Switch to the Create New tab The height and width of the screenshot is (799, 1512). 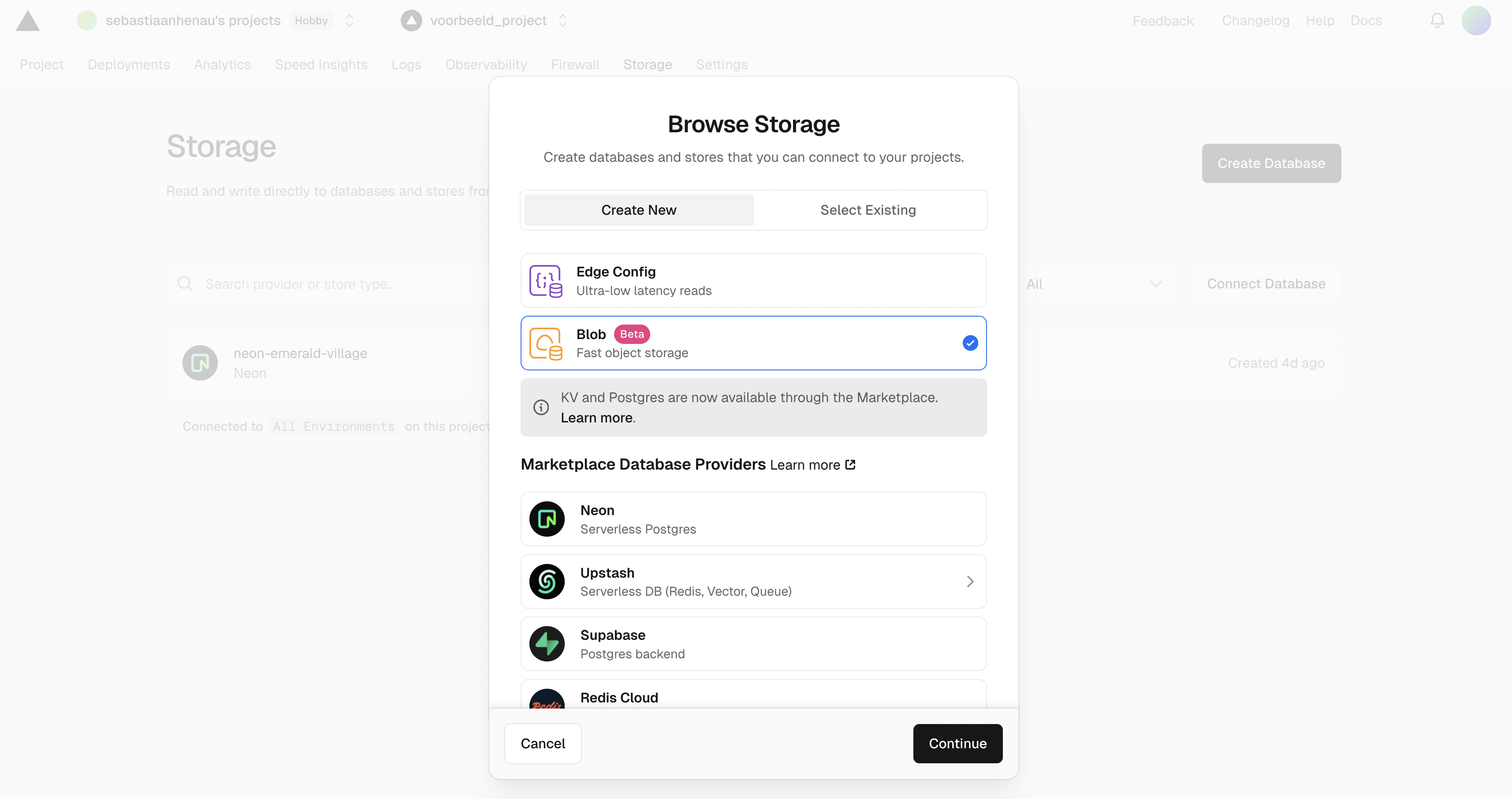pyautogui.click(x=639, y=210)
